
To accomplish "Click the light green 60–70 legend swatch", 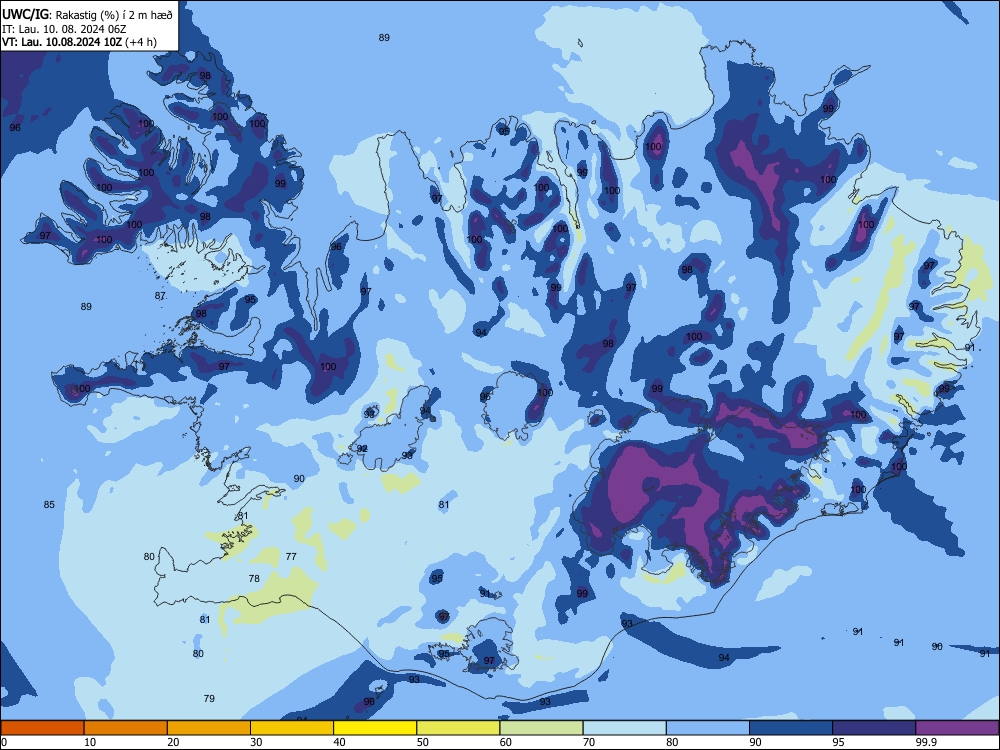I will click(x=541, y=728).
